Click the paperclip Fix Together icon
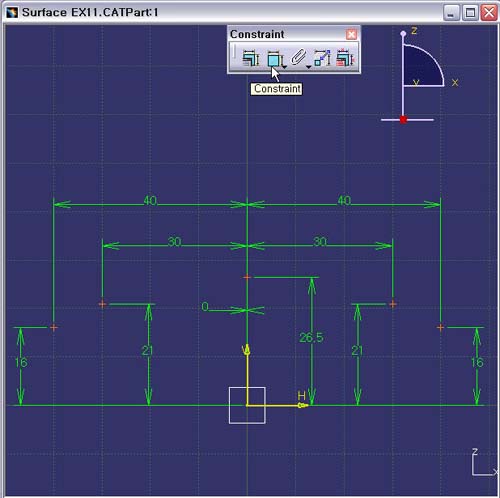 [298, 57]
